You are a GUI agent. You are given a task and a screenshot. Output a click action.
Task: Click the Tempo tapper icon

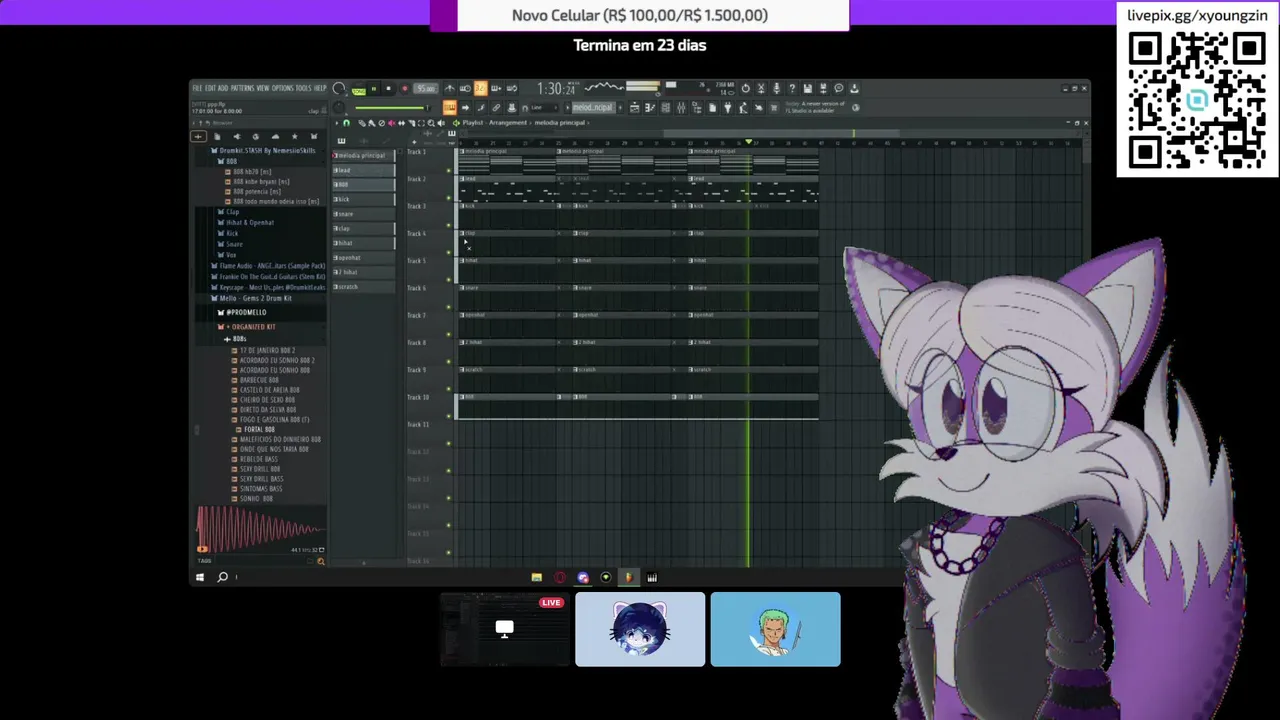tap(743, 107)
